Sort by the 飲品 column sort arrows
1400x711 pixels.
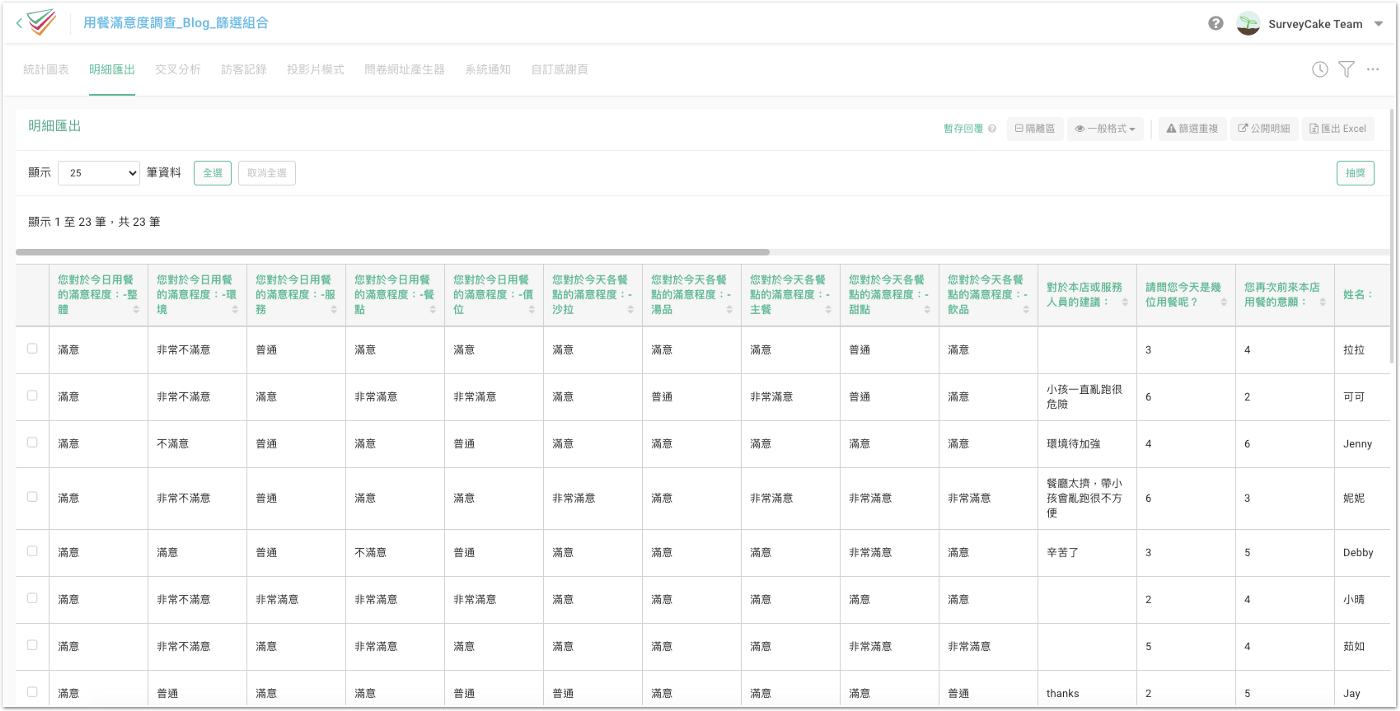[1027, 310]
